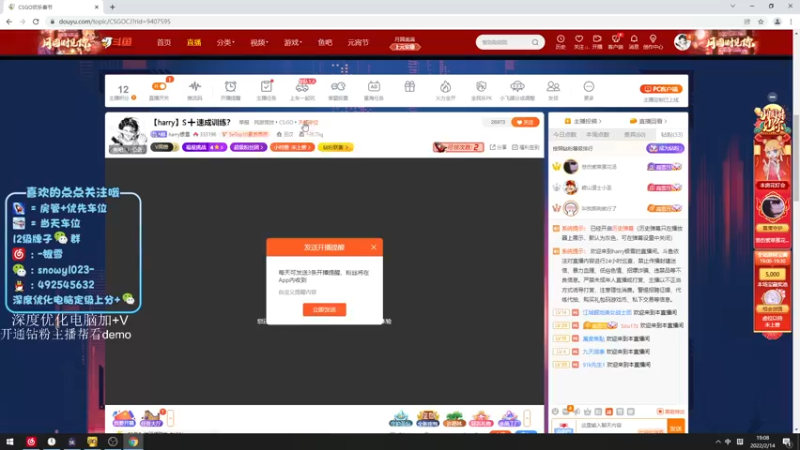Image resolution: width=800 pixels, height=450 pixels.
Task: Click the 分享 share link
Action: pyautogui.click(x=498, y=147)
